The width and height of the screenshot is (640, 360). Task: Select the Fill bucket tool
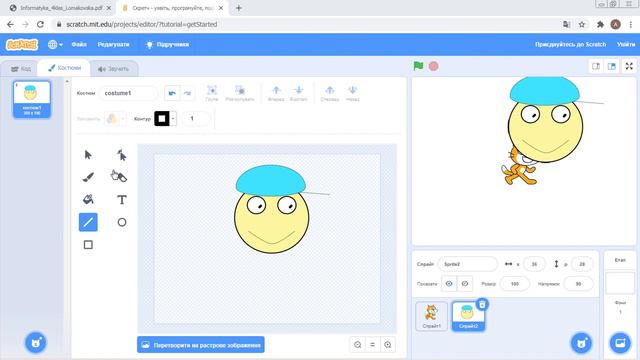(x=88, y=200)
